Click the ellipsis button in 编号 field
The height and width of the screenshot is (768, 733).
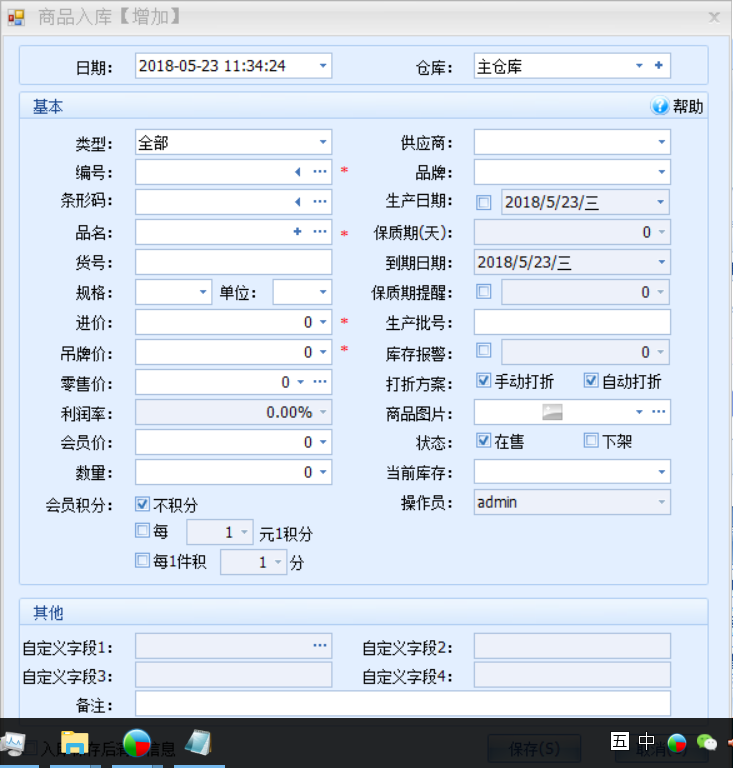click(320, 172)
